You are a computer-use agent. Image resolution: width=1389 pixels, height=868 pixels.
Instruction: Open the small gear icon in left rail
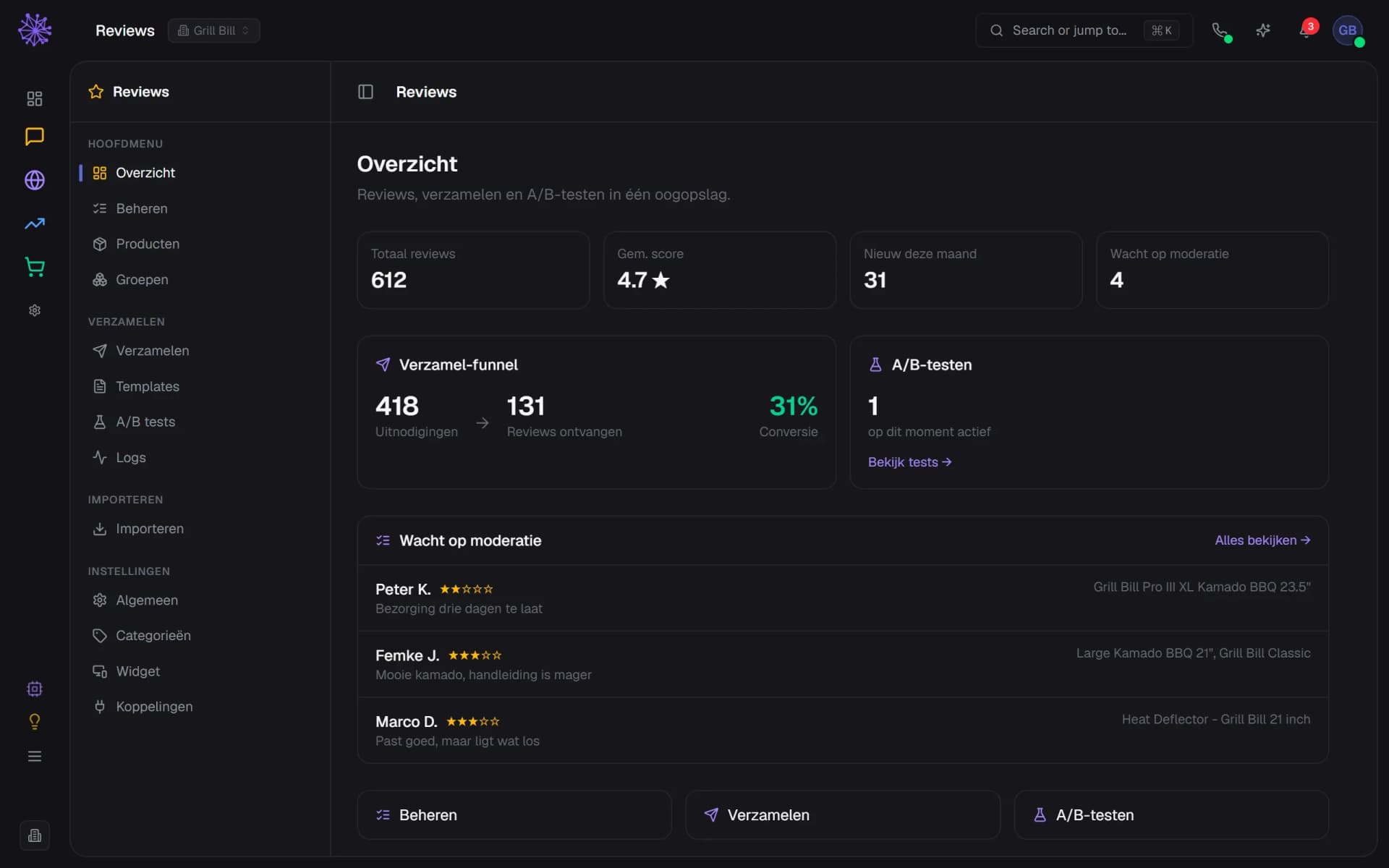click(35, 310)
